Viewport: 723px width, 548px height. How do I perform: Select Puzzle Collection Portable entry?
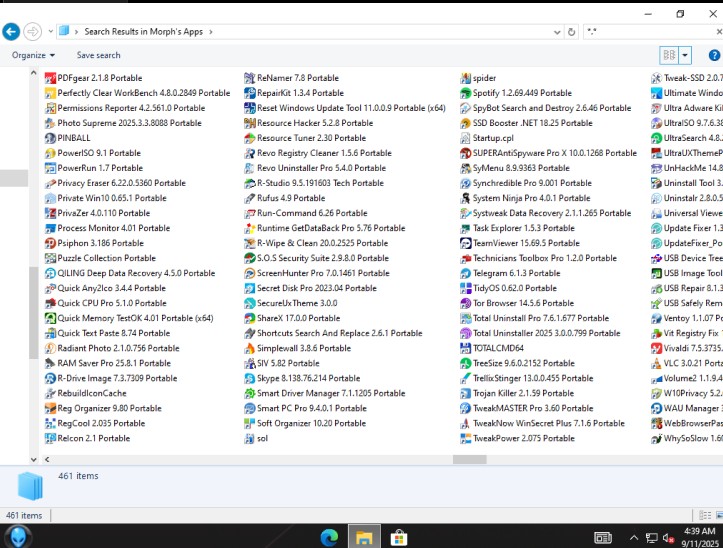100,258
